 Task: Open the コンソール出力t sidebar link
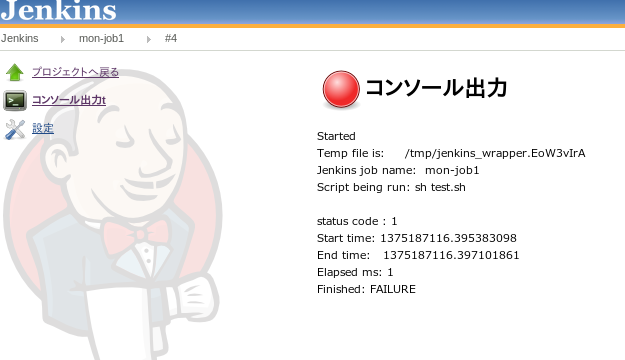tap(69, 100)
